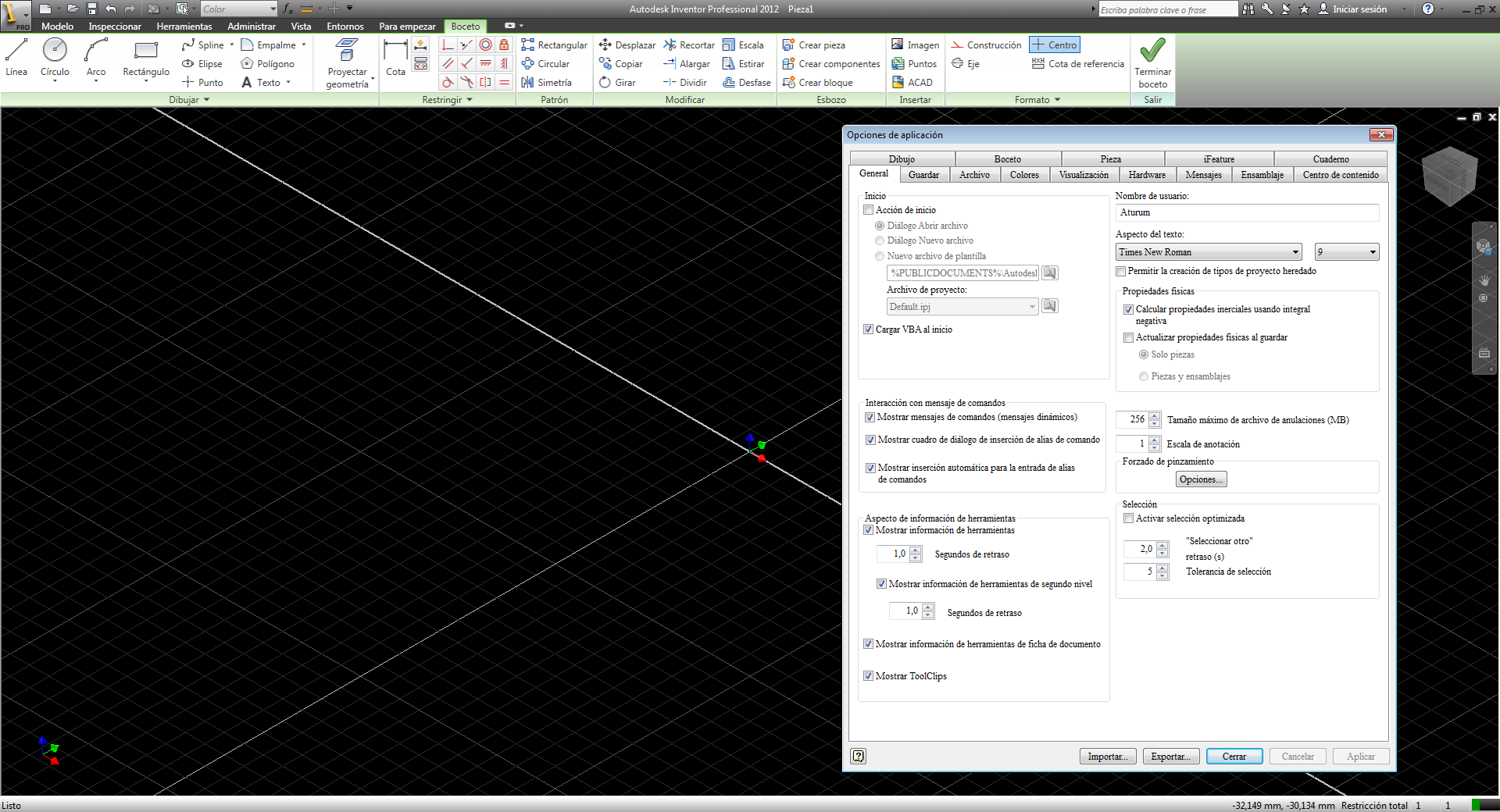
Task: Switch to the Guardar tab
Action: [x=923, y=175]
